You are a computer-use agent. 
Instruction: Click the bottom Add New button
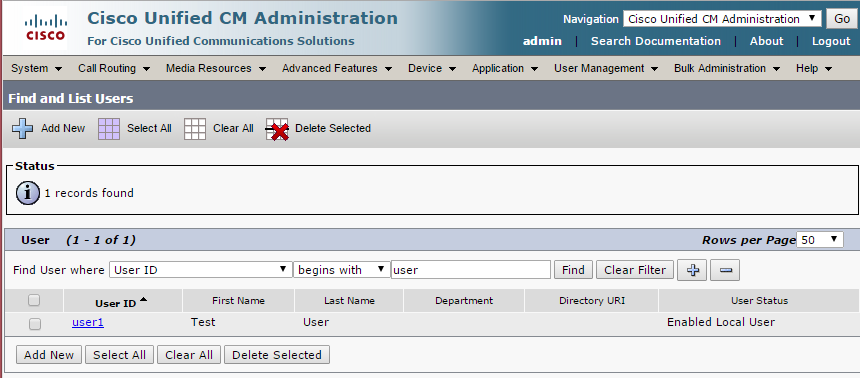[x=49, y=355]
